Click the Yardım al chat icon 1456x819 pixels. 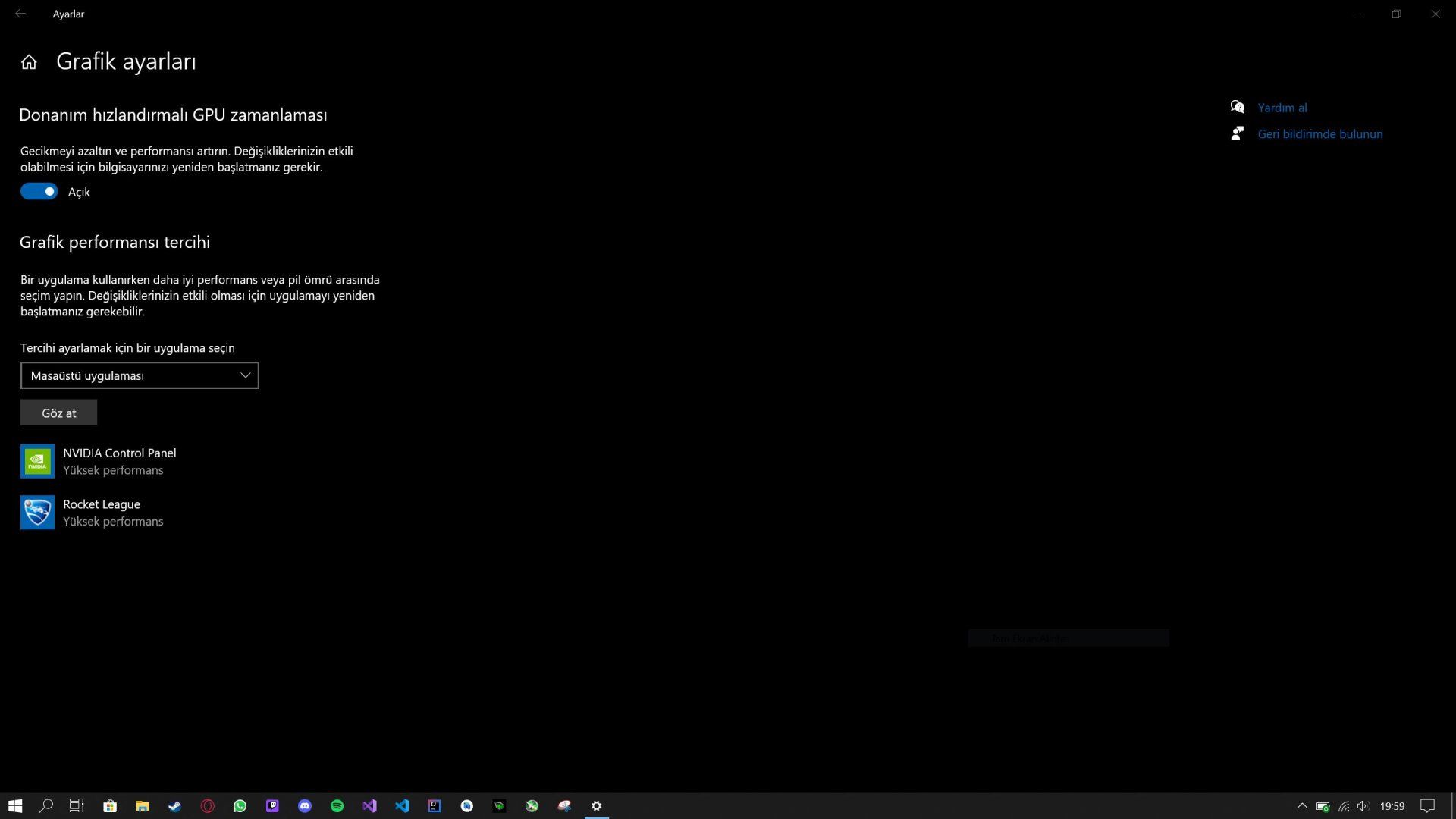pyautogui.click(x=1238, y=108)
